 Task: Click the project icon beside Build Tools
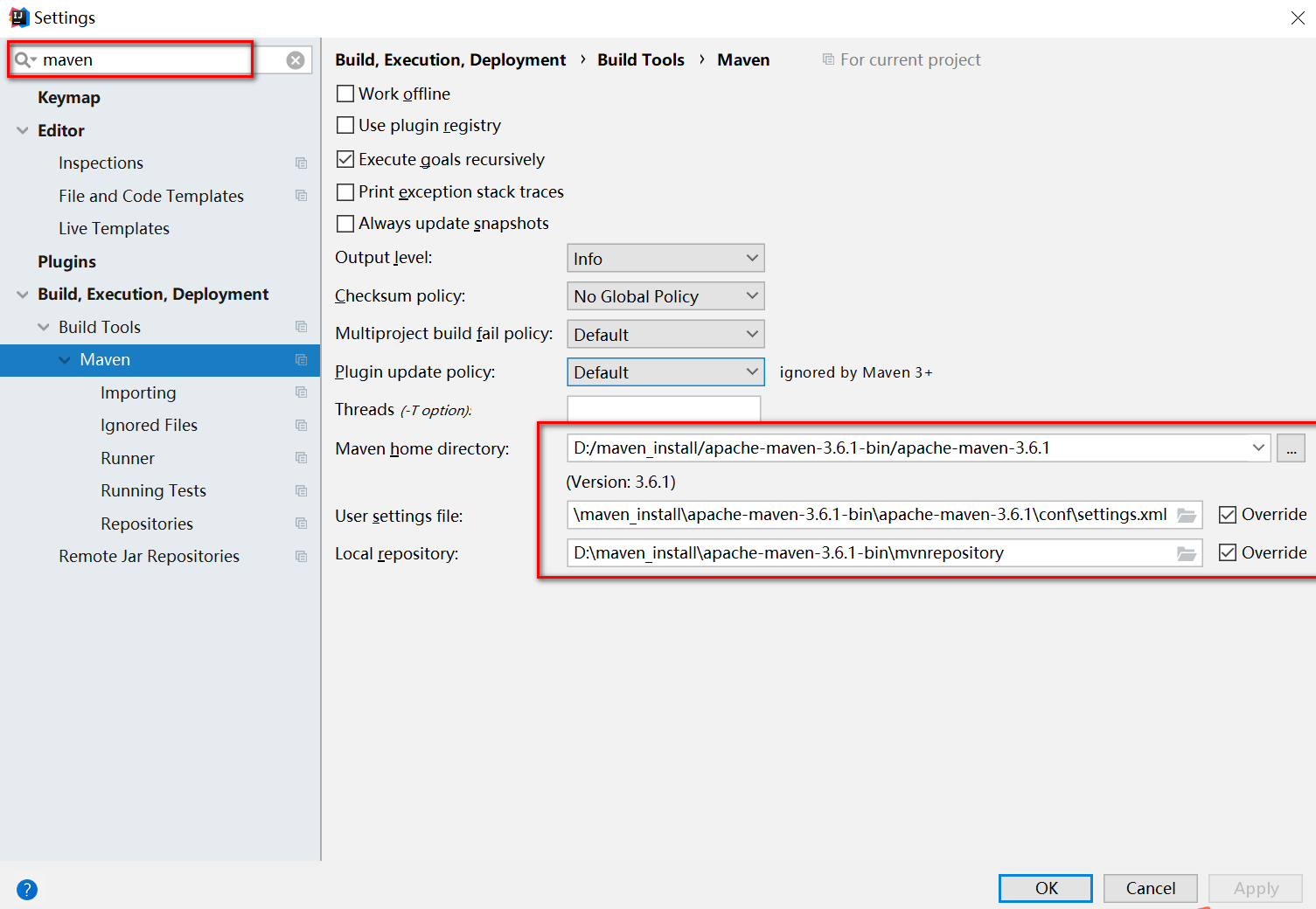point(302,327)
